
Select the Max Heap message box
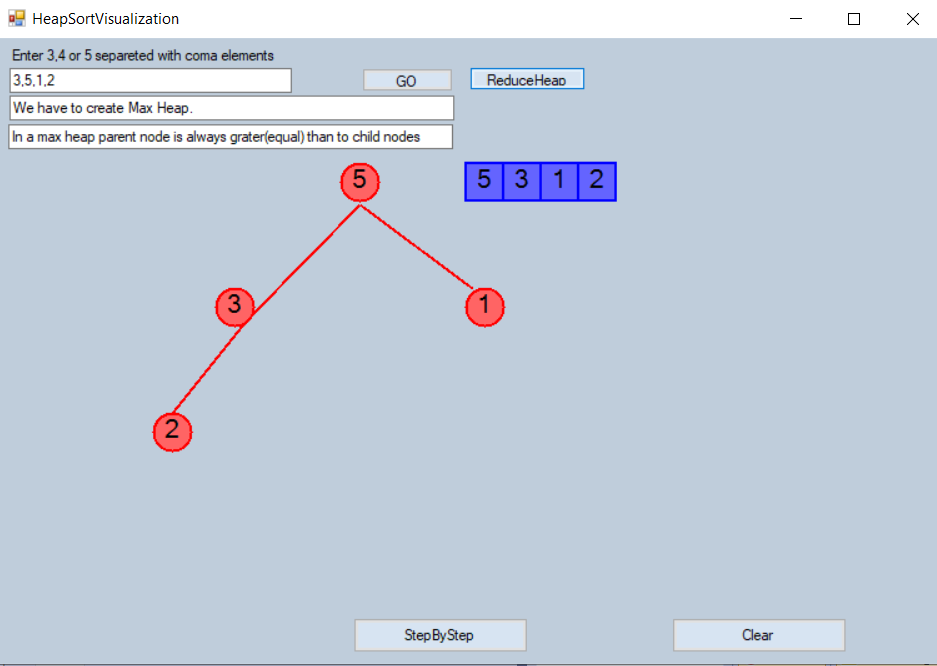point(230,108)
